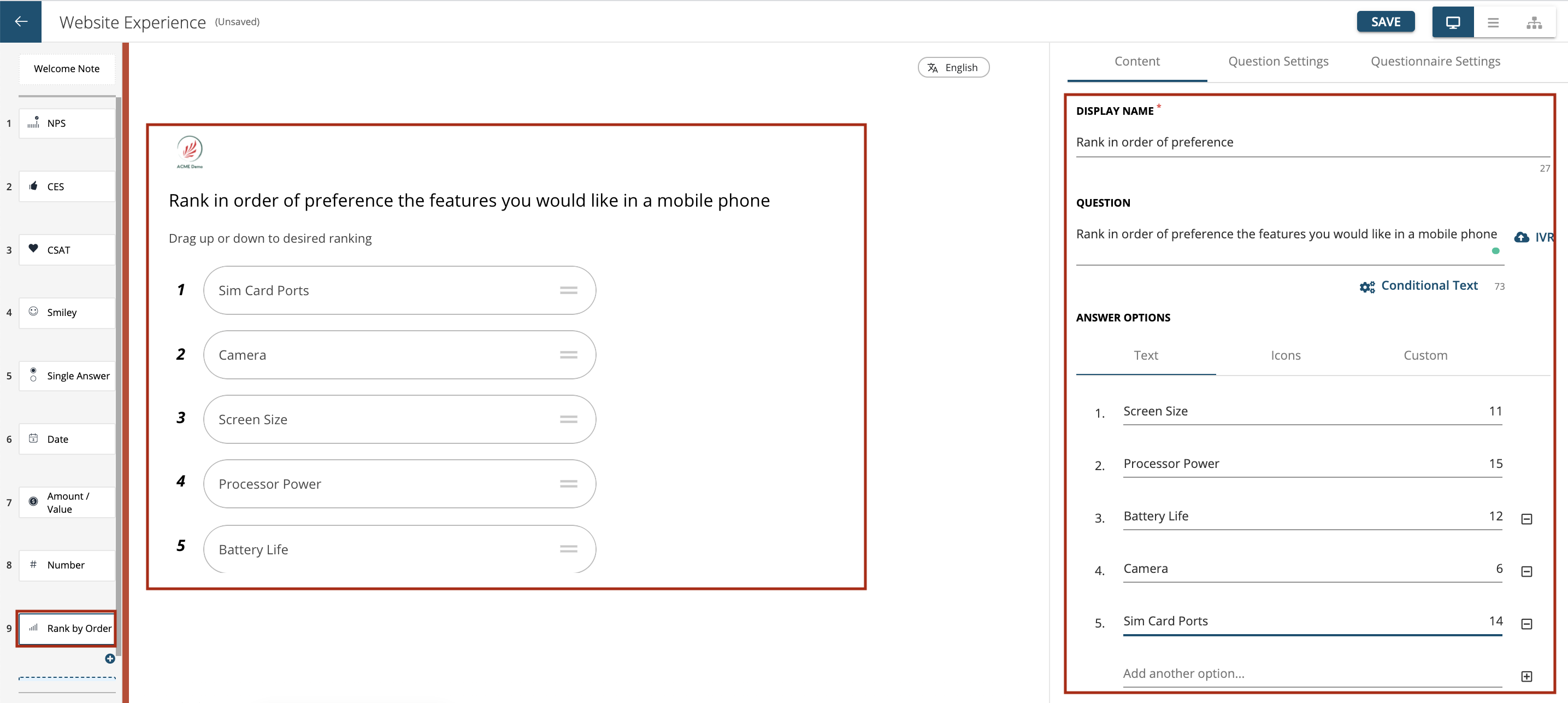Select the Smiley face icon

[33, 311]
